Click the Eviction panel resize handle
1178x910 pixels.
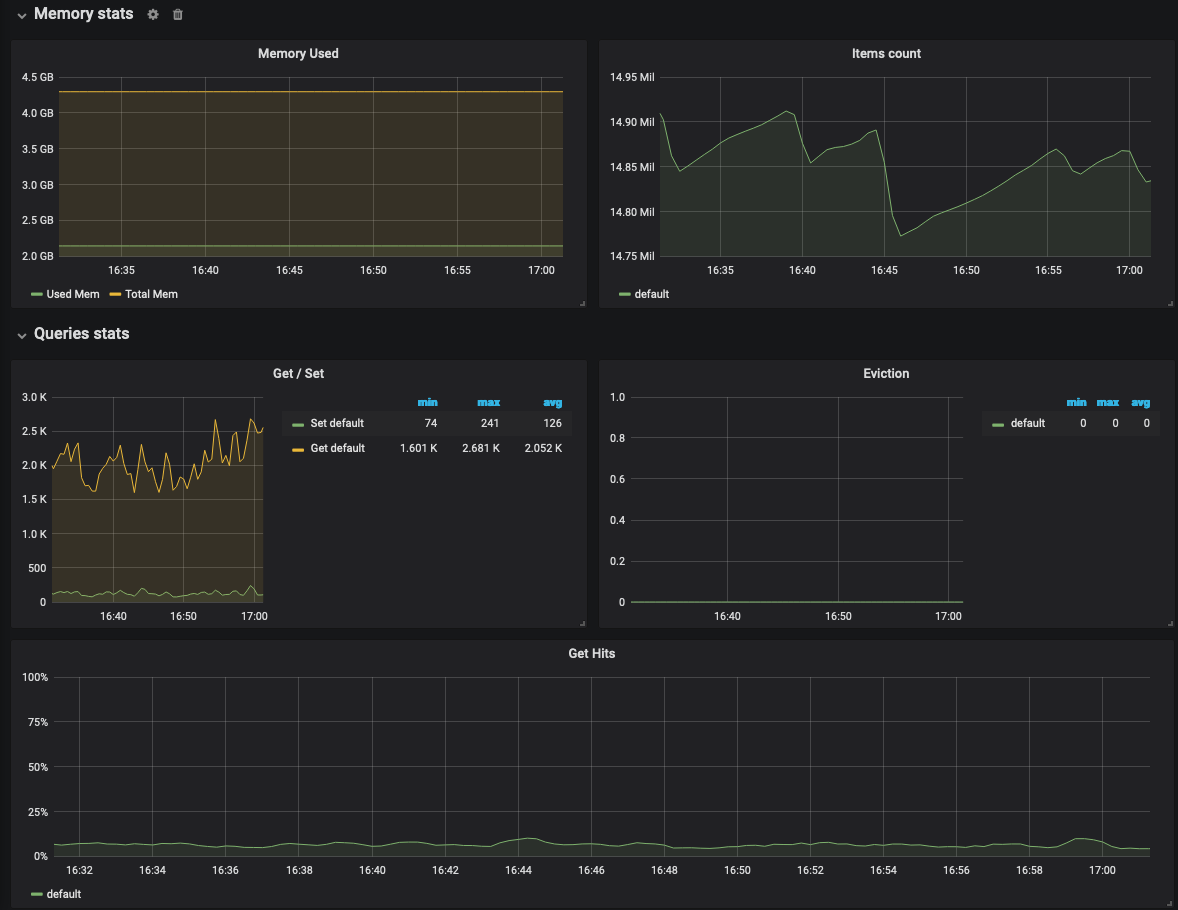pyautogui.click(x=1170, y=623)
